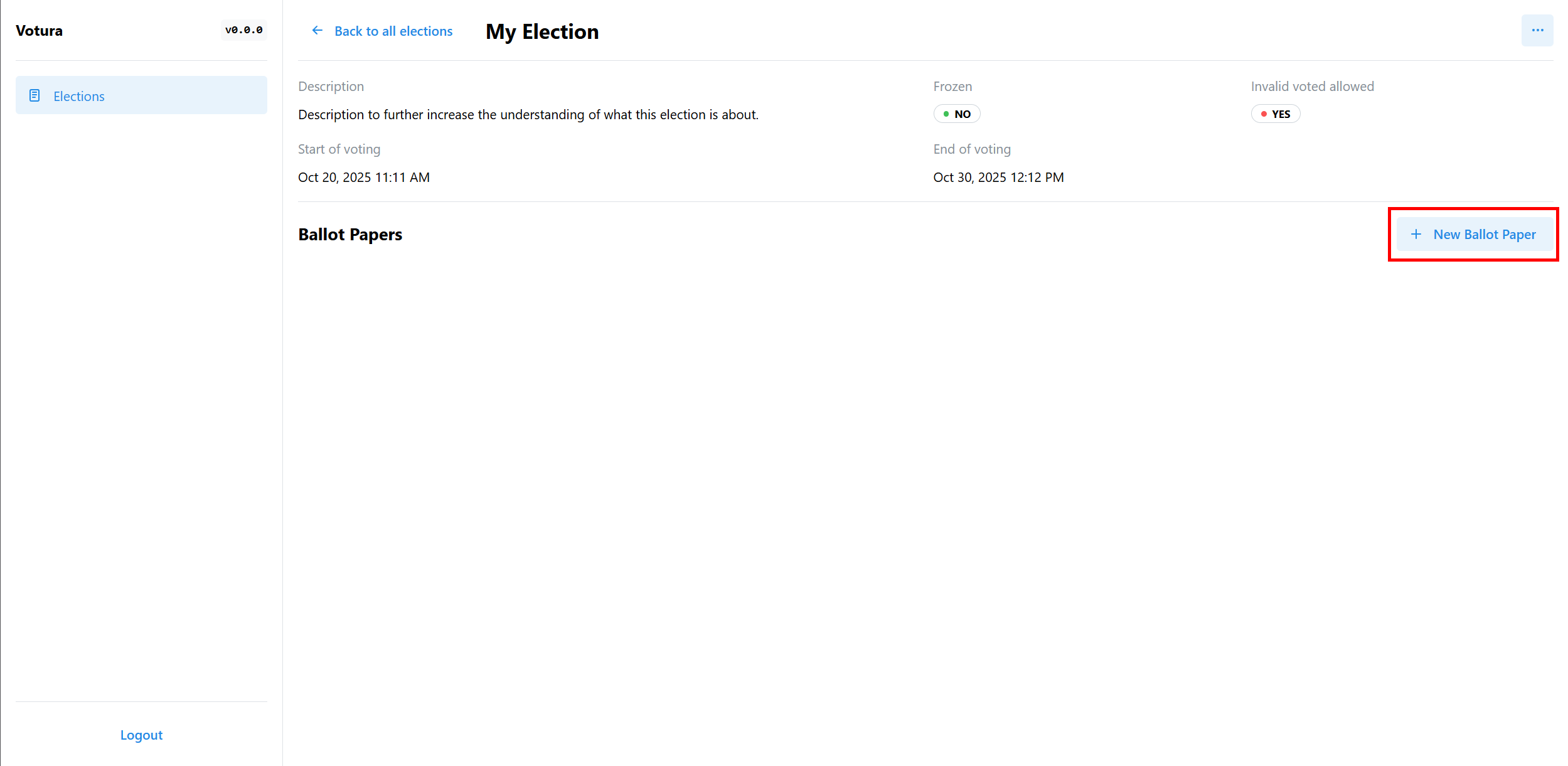Click the Elections document icon in sidebar

tap(35, 95)
